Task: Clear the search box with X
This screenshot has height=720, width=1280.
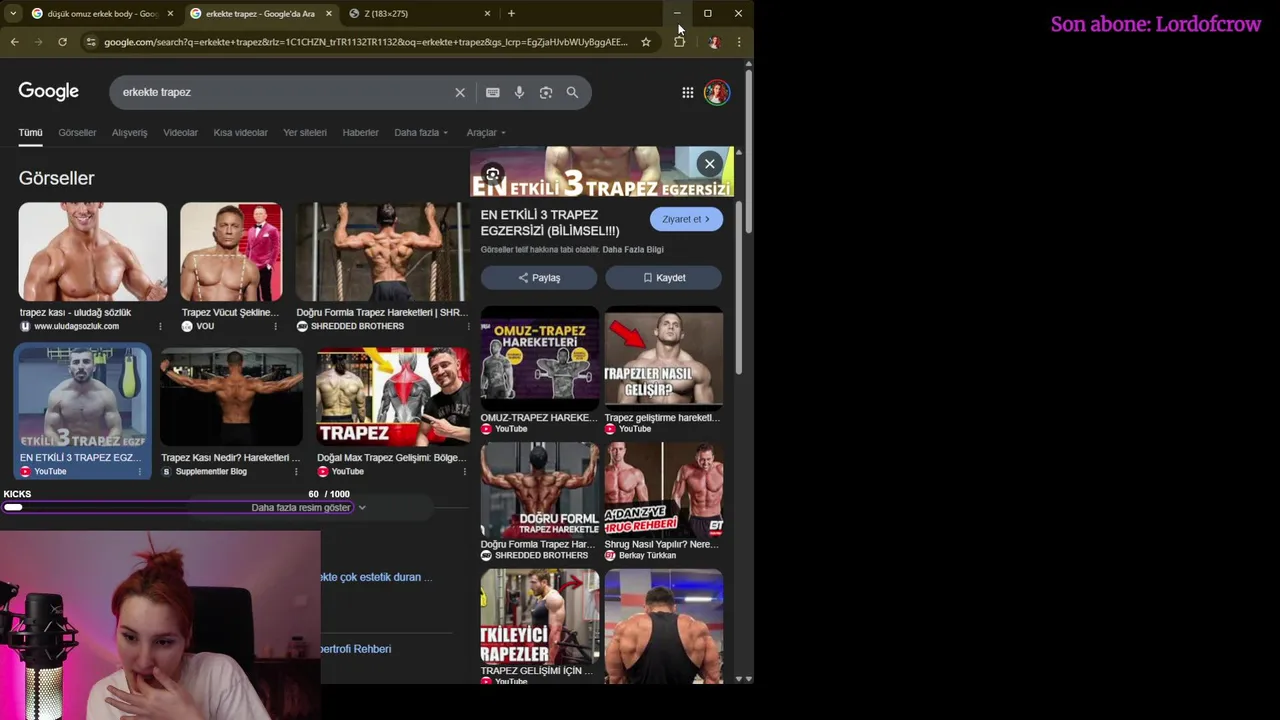Action: coord(460,92)
